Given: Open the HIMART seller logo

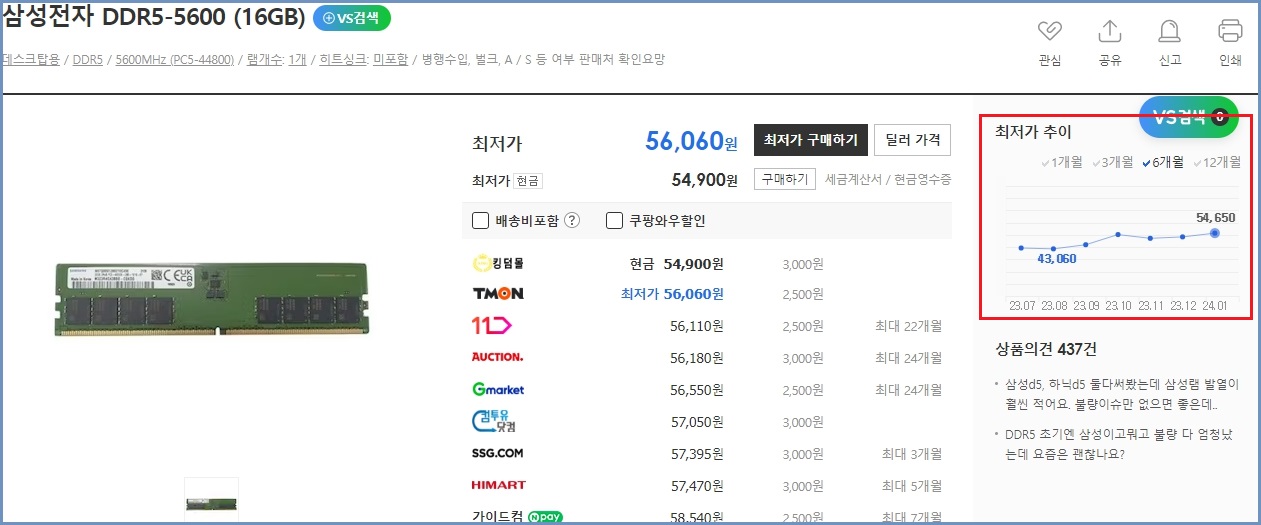Looking at the screenshot, I should [x=498, y=485].
